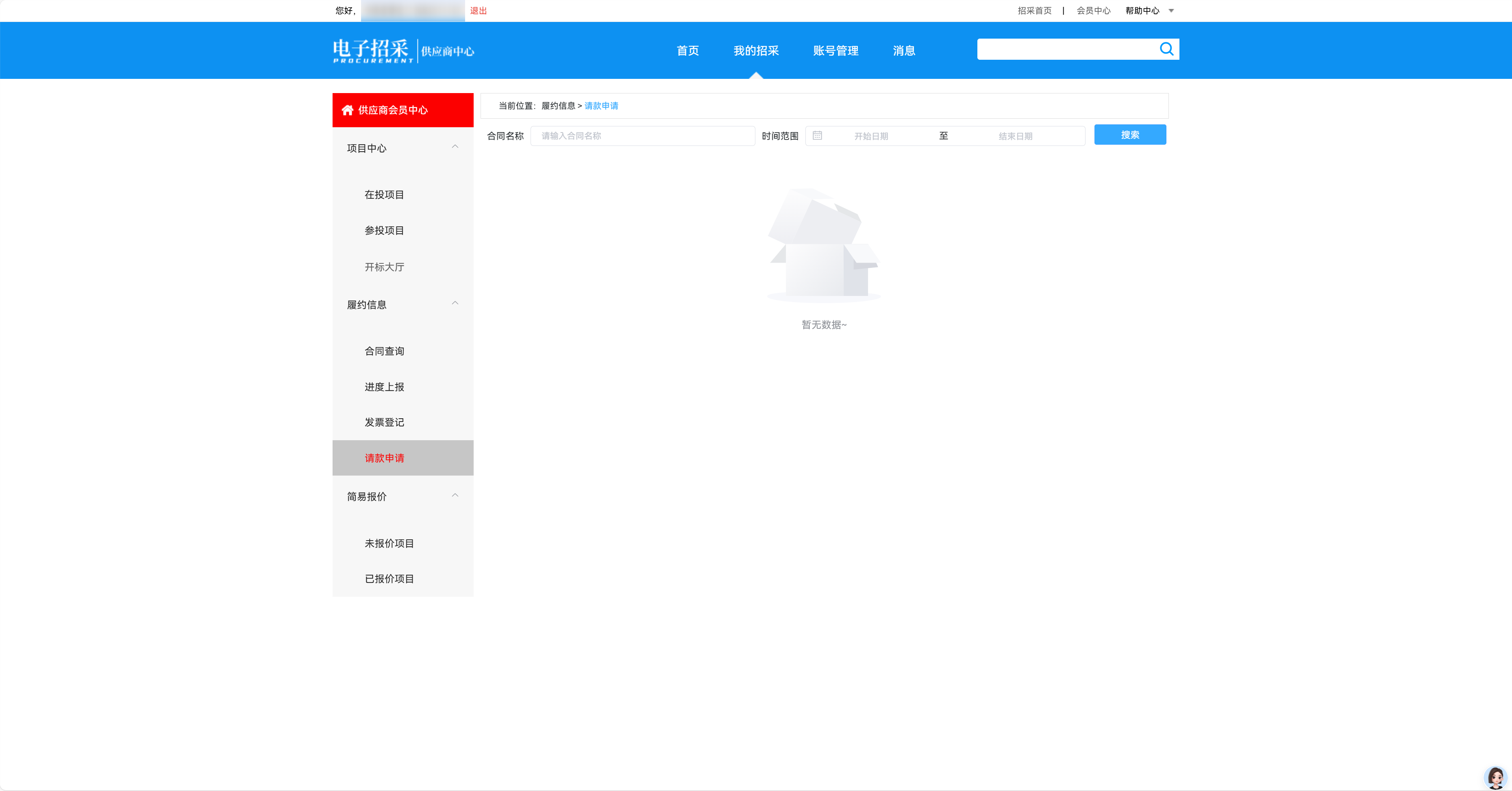Image resolution: width=1512 pixels, height=791 pixels.
Task: Go to 首页 in the main navigation
Action: (688, 51)
